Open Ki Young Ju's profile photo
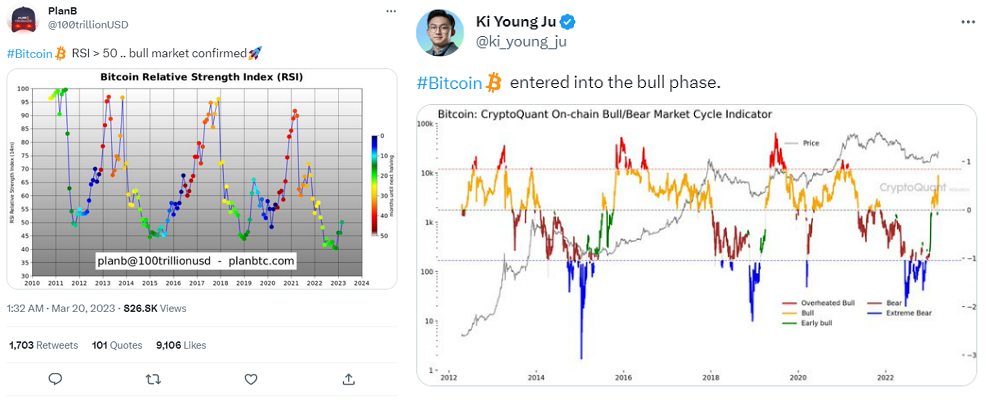This screenshot has height=400, width=986. [441, 31]
